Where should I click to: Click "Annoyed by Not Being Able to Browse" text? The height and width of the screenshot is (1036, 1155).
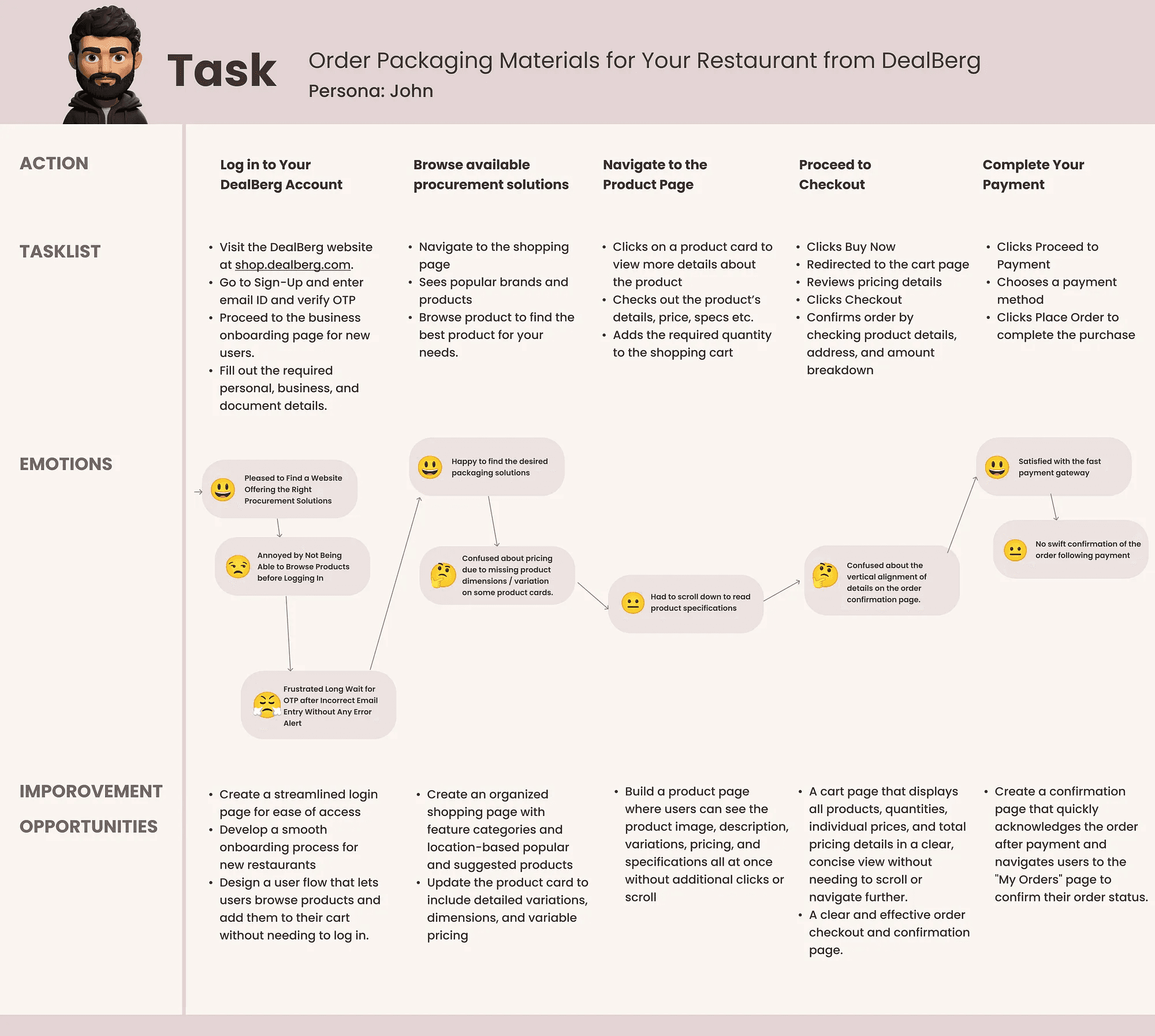point(303,567)
